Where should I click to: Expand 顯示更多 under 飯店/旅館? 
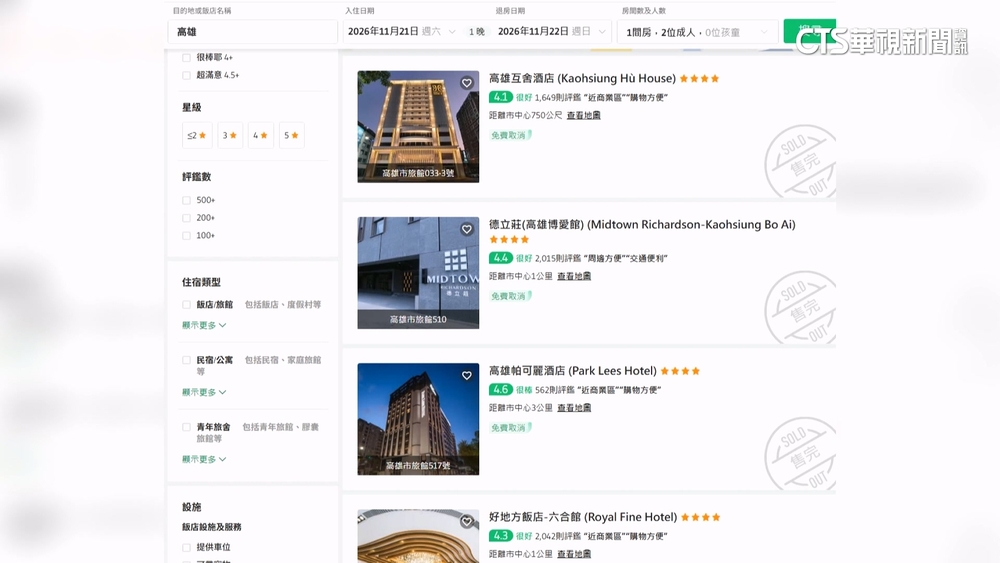point(204,325)
